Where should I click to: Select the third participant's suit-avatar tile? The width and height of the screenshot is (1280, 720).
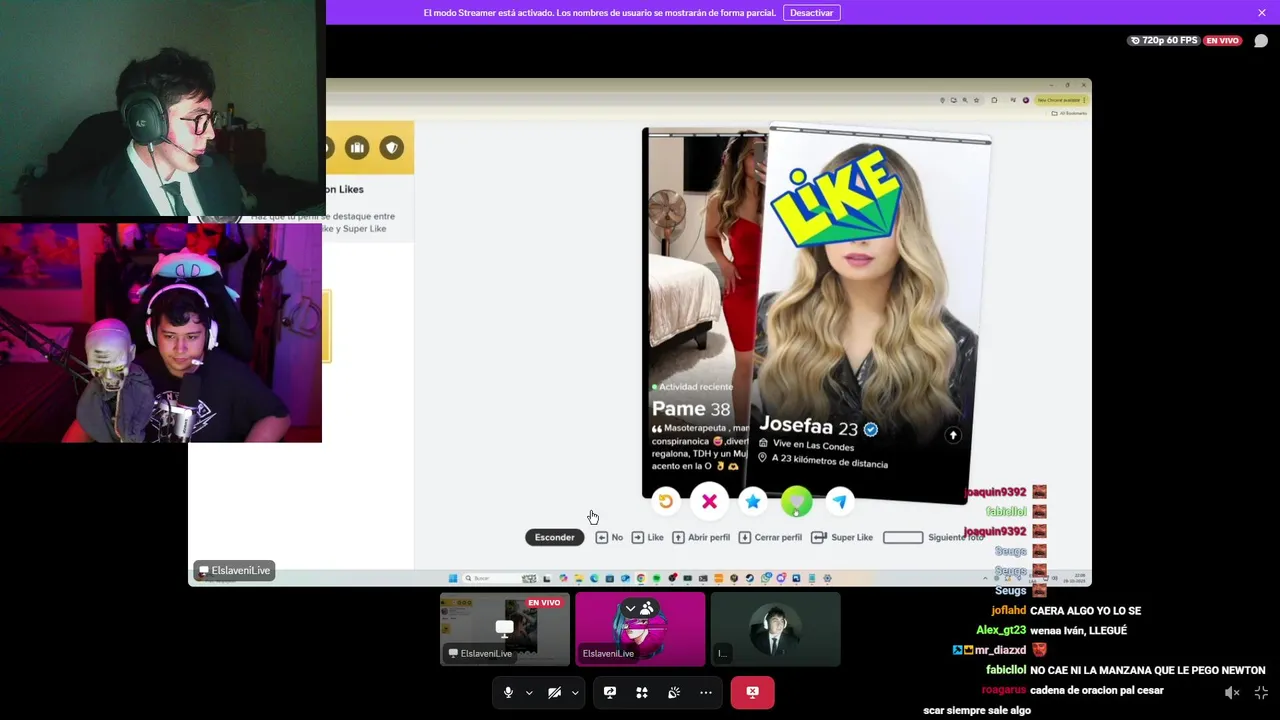point(775,629)
